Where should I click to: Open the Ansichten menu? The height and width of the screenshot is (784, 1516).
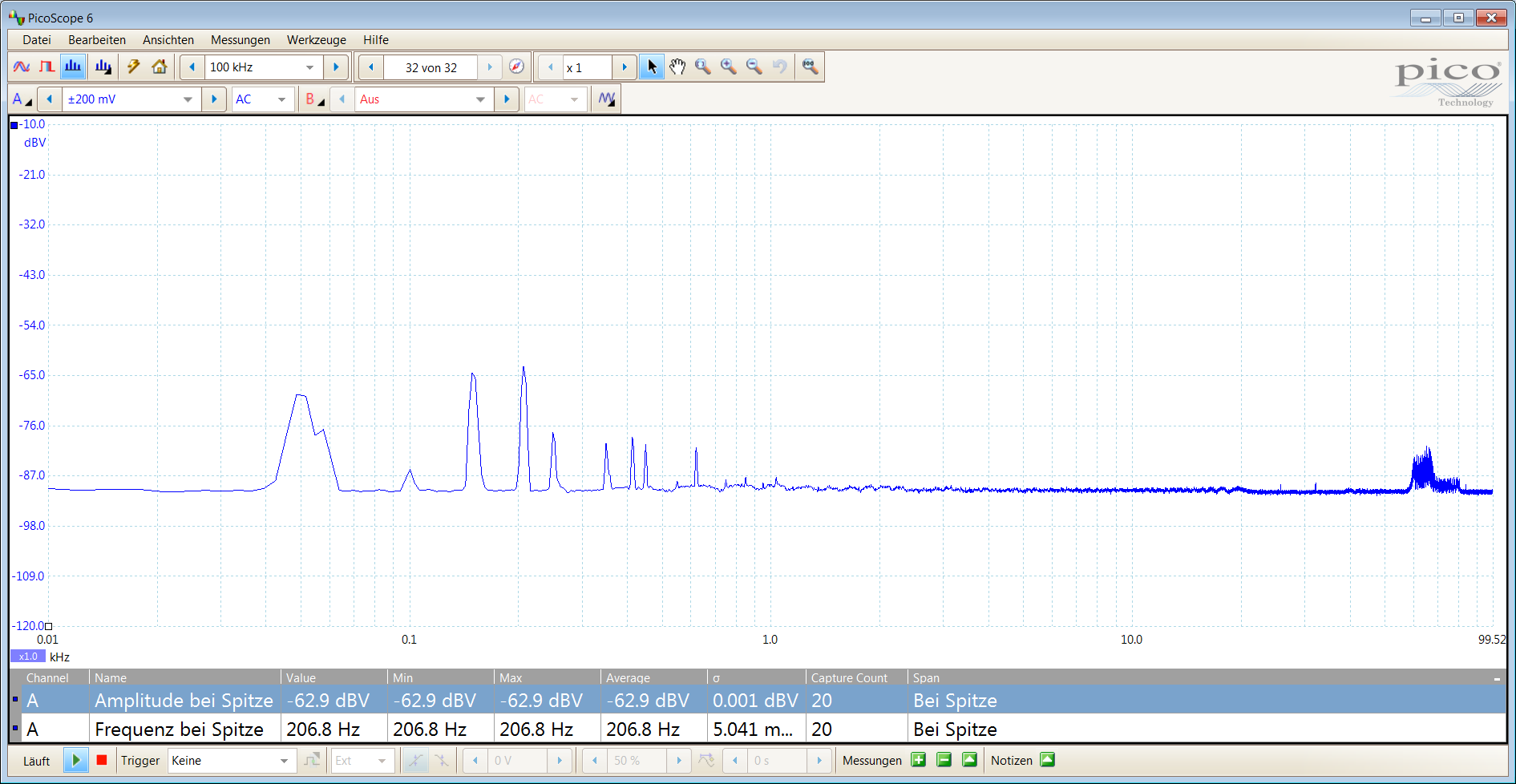168,40
